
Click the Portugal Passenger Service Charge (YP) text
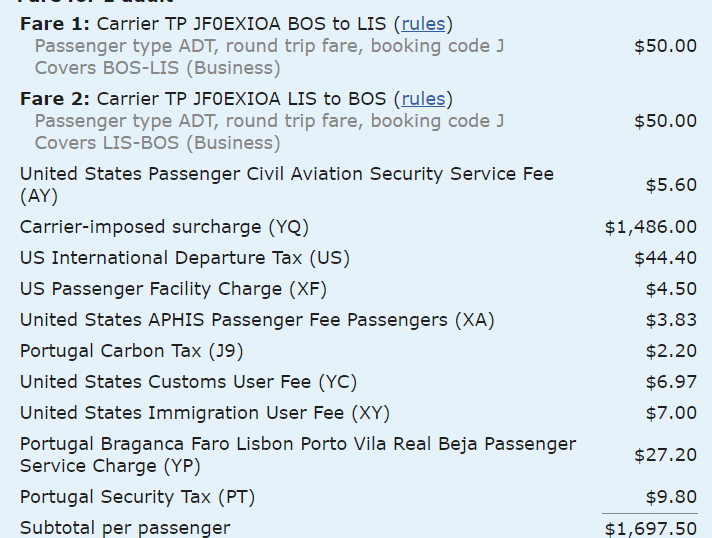click(298, 455)
